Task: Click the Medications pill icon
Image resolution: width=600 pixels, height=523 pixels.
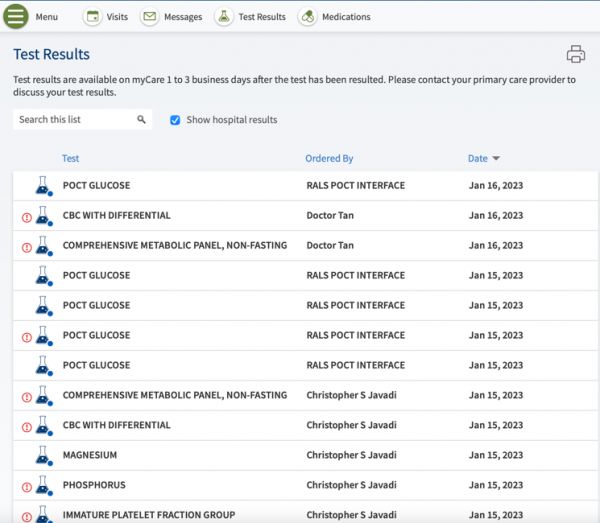Action: (x=308, y=17)
